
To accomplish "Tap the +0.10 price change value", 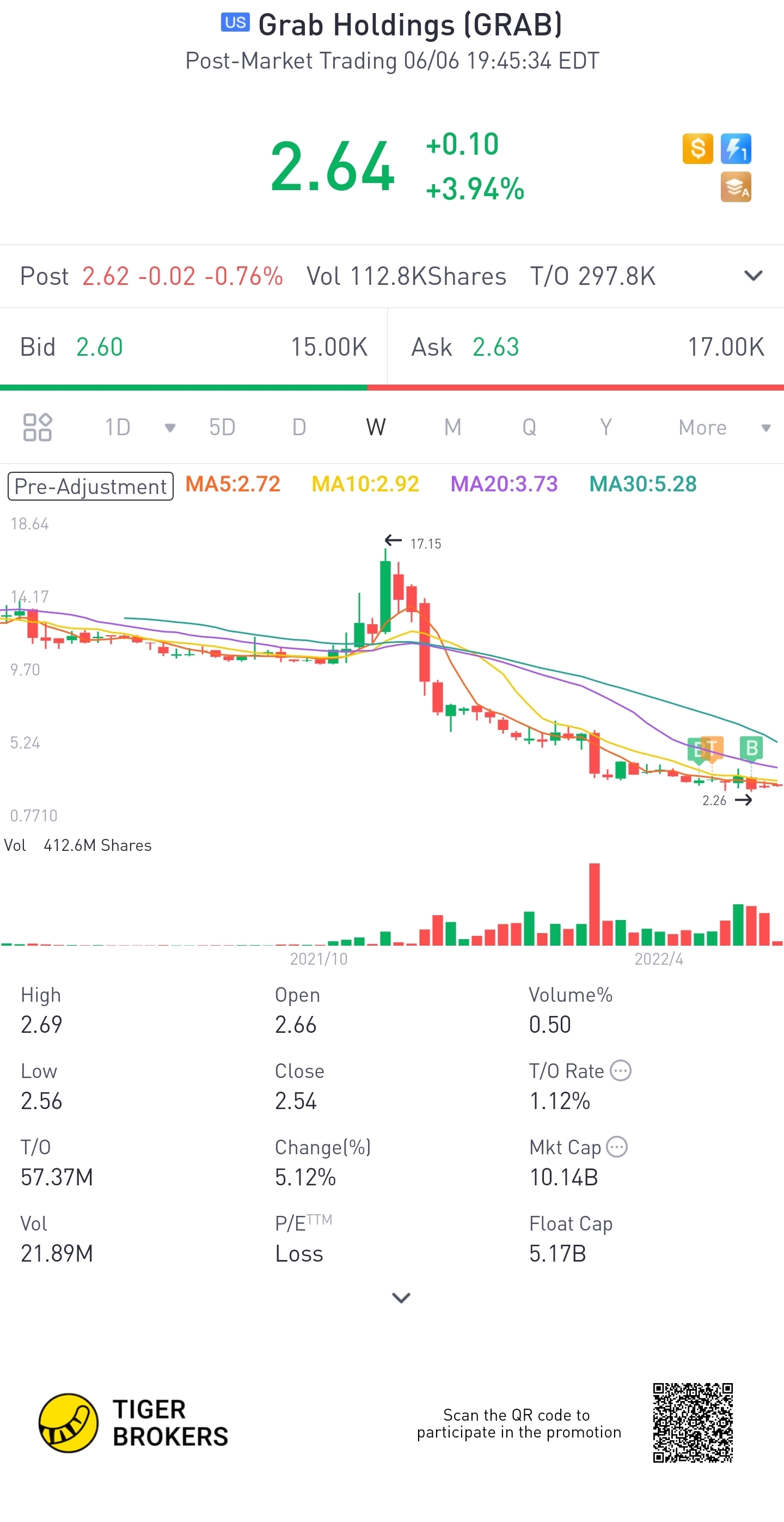I will [462, 144].
